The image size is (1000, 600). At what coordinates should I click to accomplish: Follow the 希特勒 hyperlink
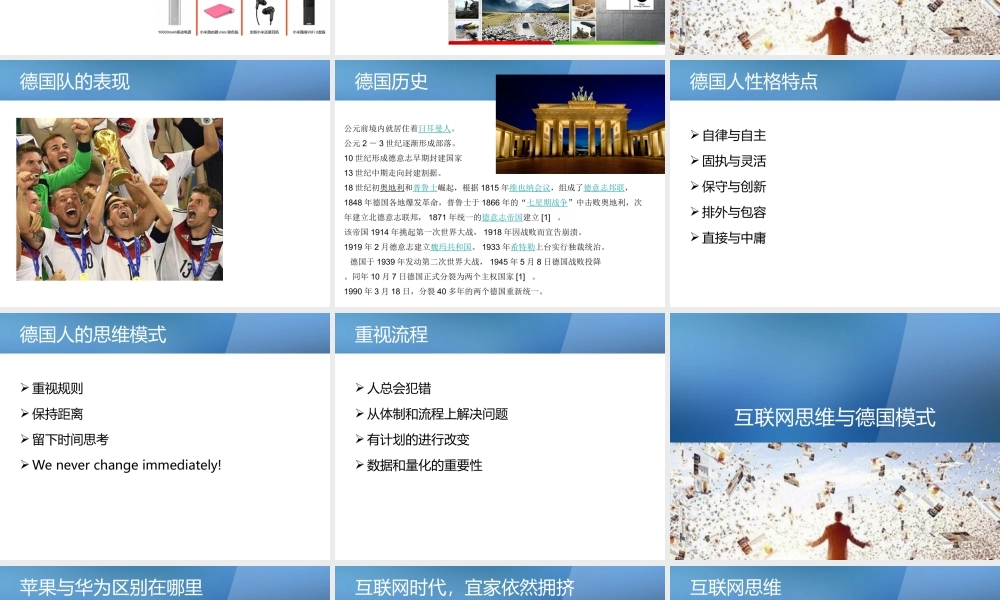pyautogui.click(x=522, y=247)
